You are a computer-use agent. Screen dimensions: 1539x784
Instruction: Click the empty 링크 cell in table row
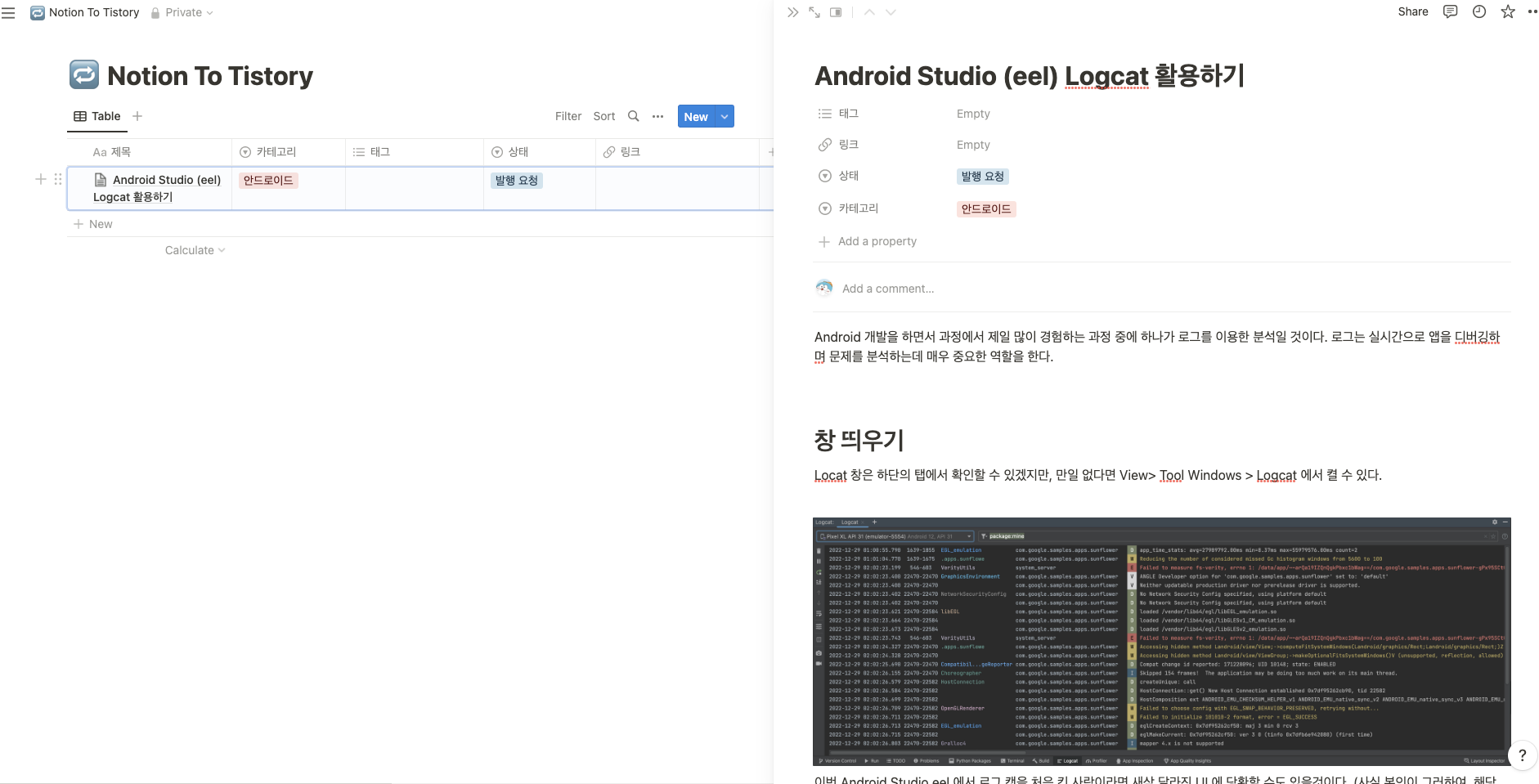click(x=677, y=188)
